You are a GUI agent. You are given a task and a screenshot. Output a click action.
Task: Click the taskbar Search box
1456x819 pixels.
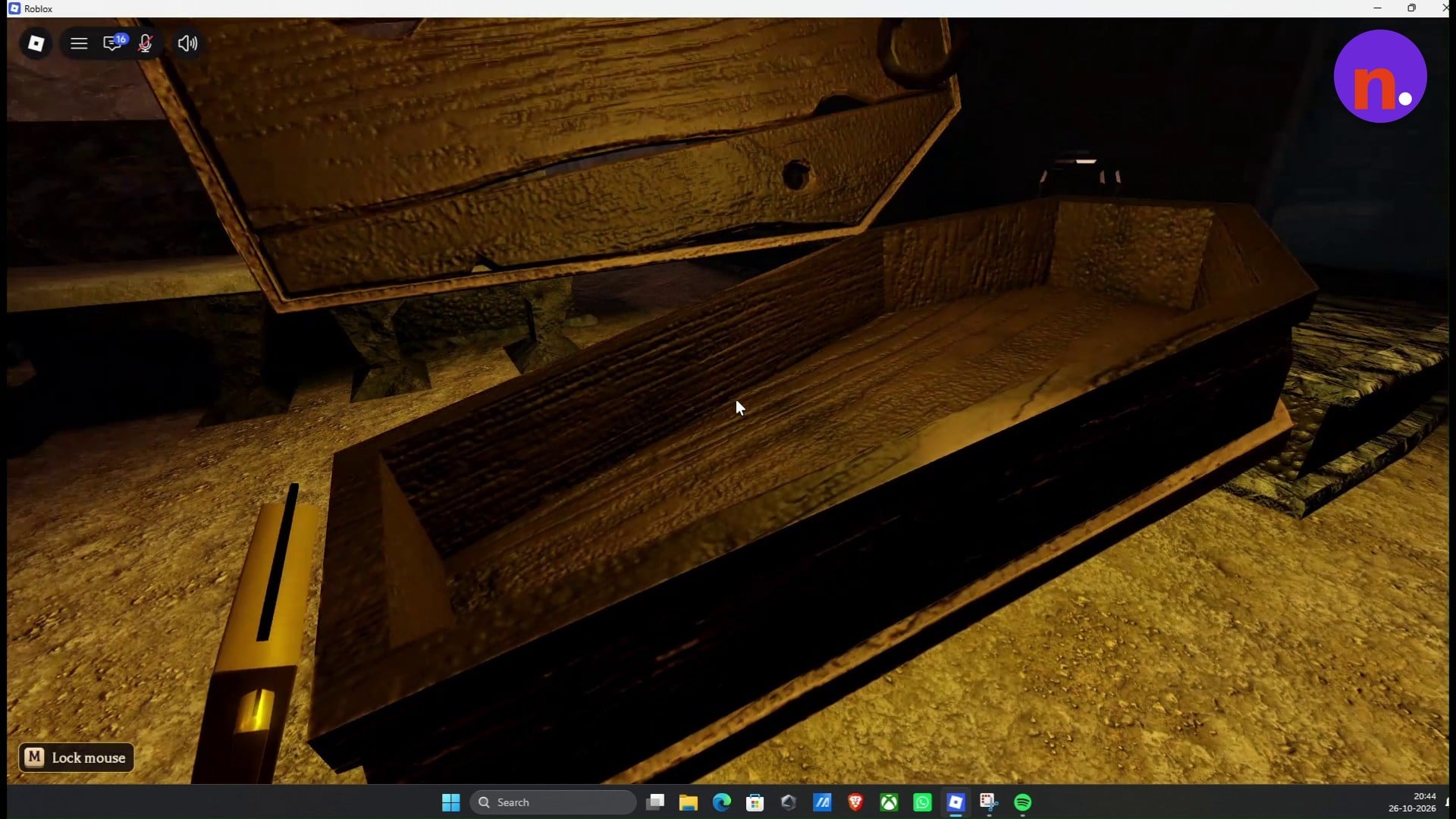point(553,802)
